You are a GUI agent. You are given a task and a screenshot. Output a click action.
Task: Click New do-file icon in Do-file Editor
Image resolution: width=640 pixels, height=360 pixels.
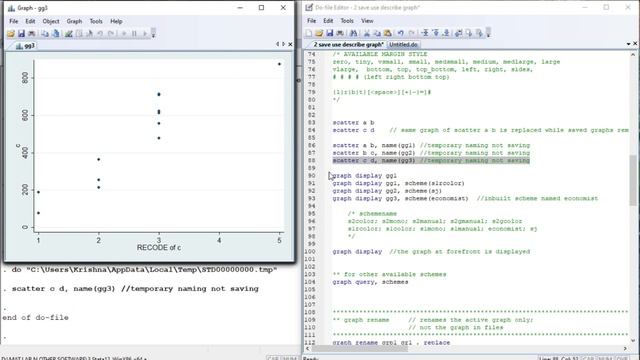coord(309,33)
